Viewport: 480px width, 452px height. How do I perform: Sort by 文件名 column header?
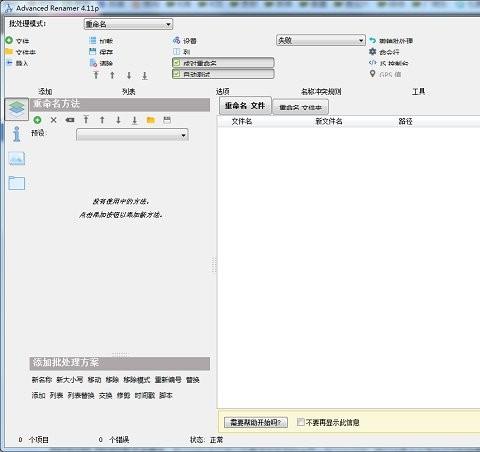[242, 121]
